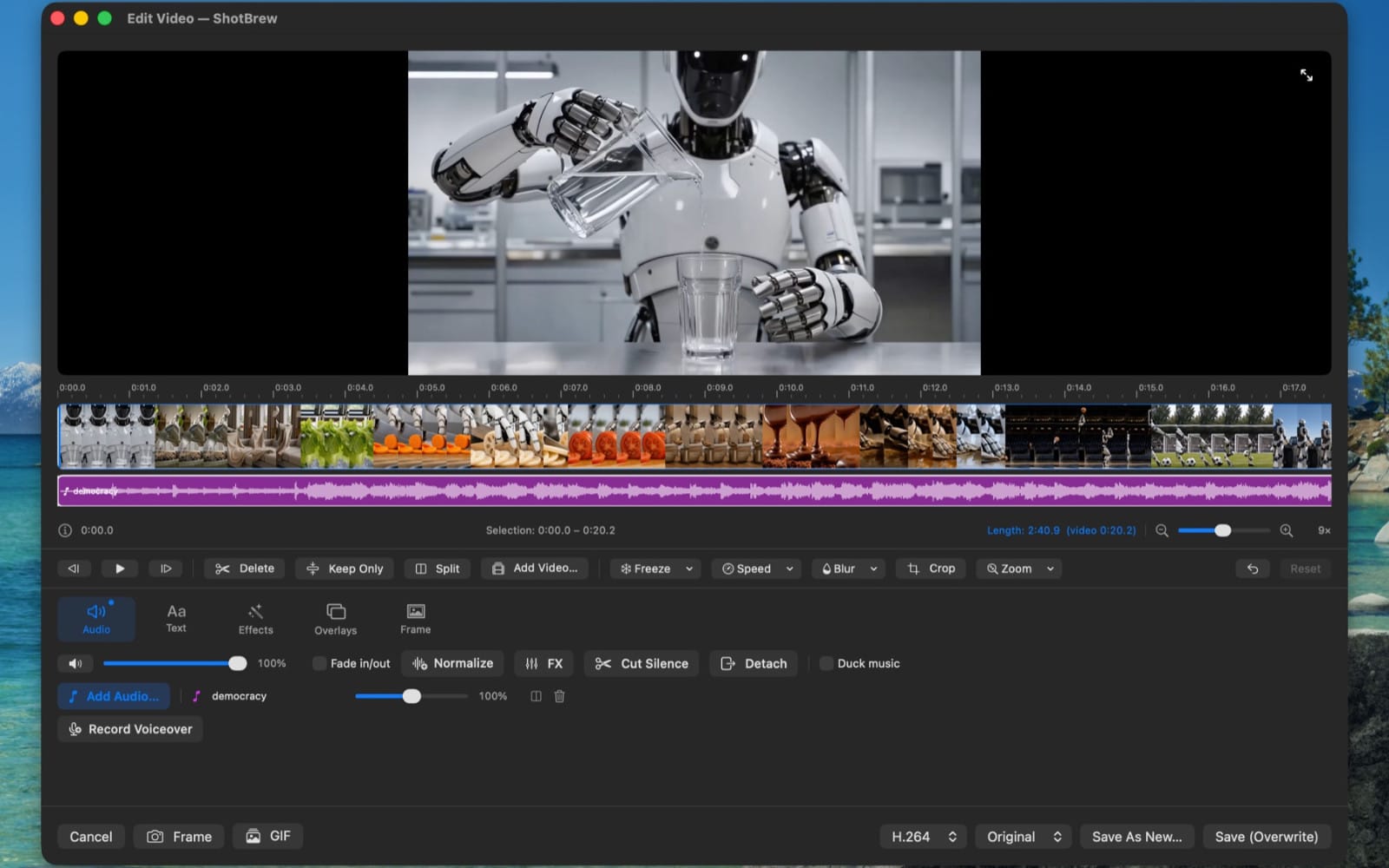Split the clip at playhead

tap(438, 569)
